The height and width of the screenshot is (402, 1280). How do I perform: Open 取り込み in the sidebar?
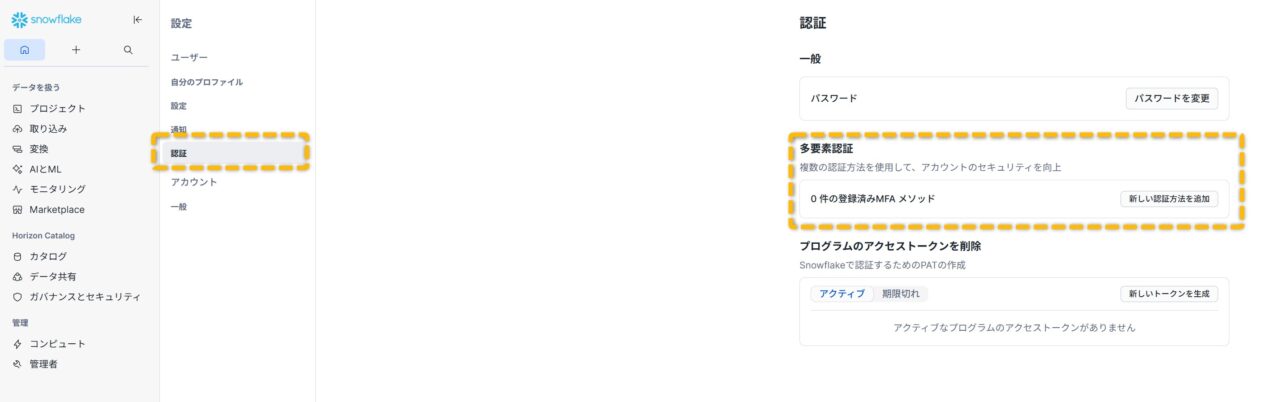click(x=48, y=129)
